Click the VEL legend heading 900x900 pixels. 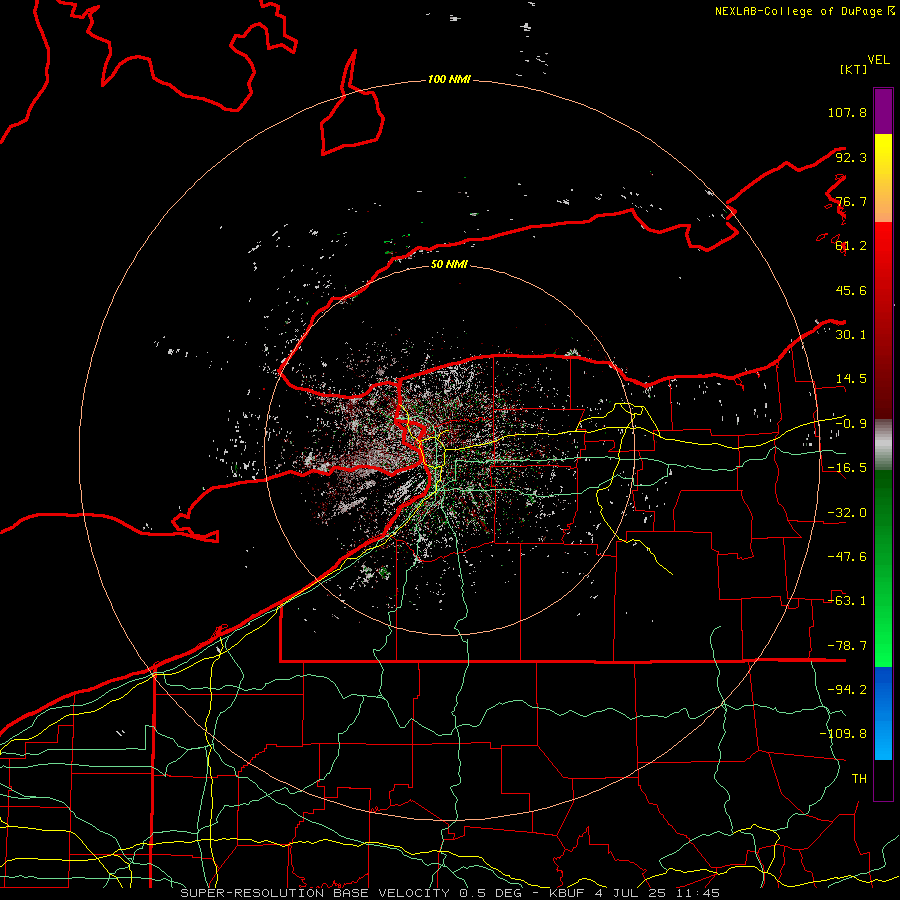click(x=878, y=60)
